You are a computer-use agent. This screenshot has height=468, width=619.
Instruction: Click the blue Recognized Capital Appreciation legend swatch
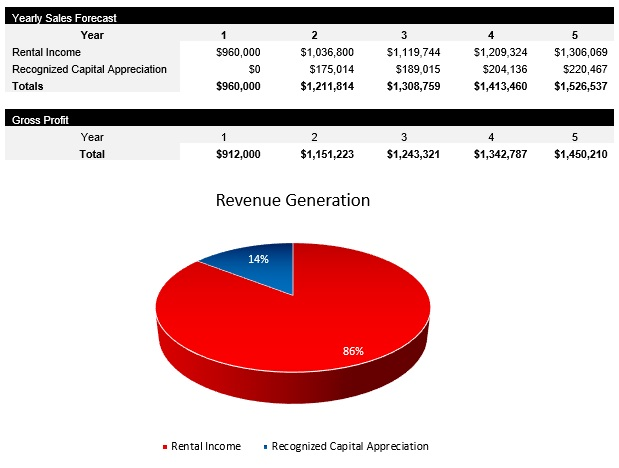[265, 447]
